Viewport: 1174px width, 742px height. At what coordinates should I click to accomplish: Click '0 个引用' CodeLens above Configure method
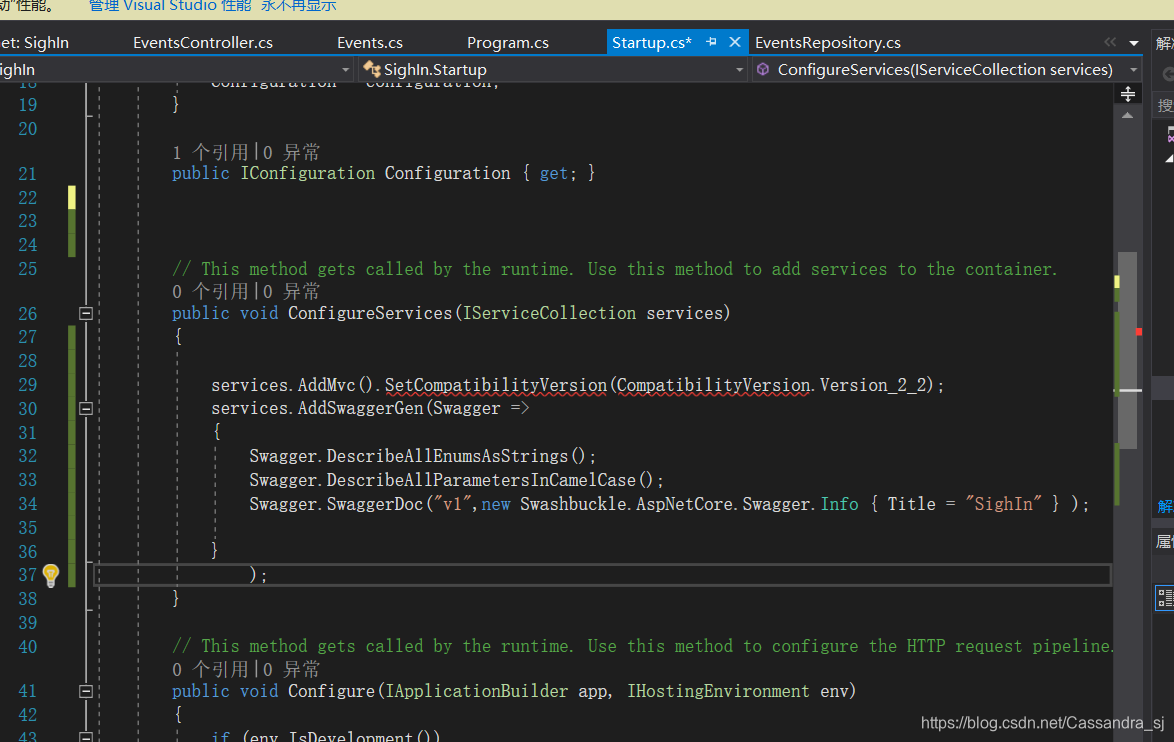coord(210,669)
